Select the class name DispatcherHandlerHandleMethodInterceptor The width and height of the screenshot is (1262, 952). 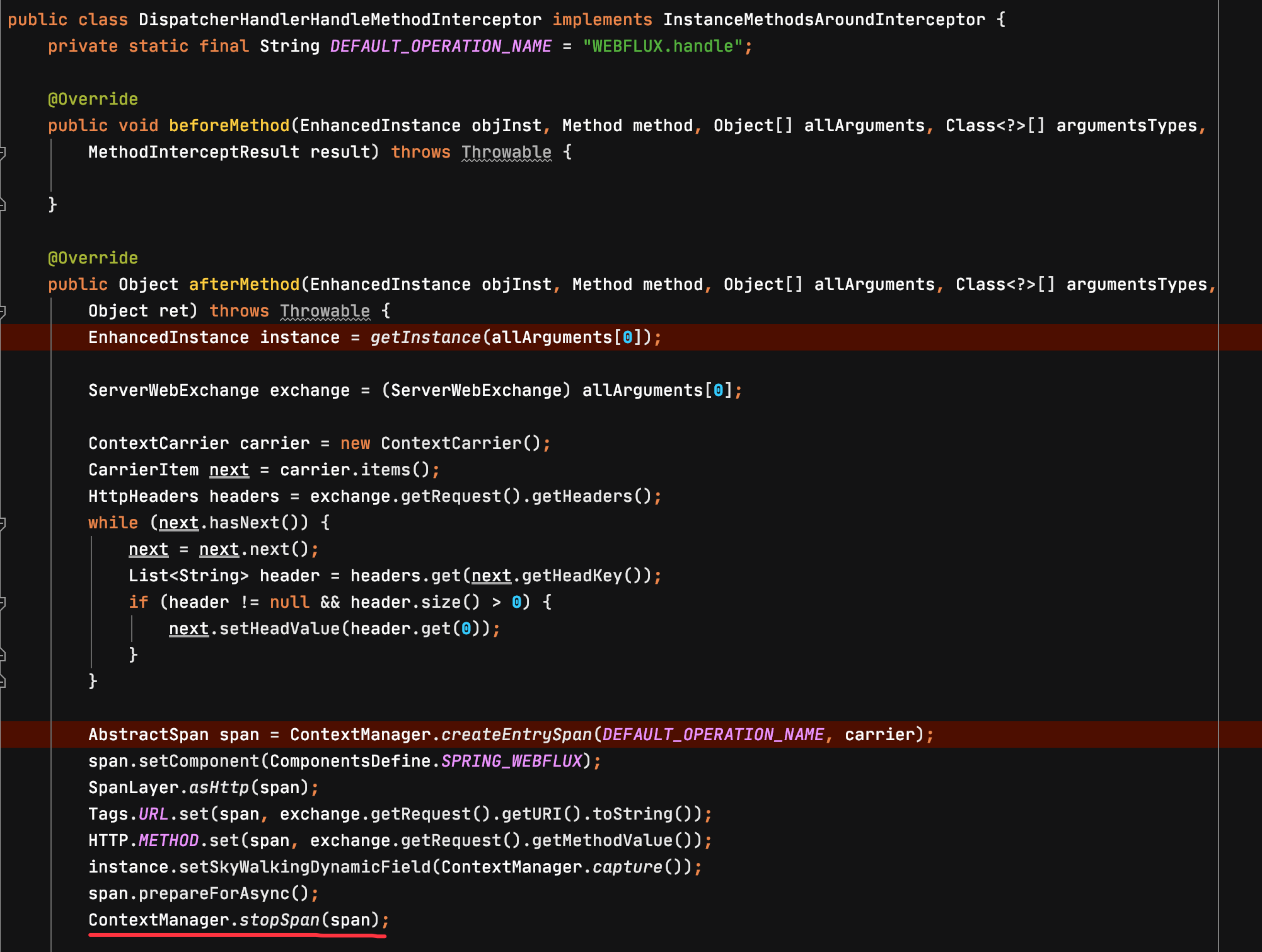(x=339, y=19)
